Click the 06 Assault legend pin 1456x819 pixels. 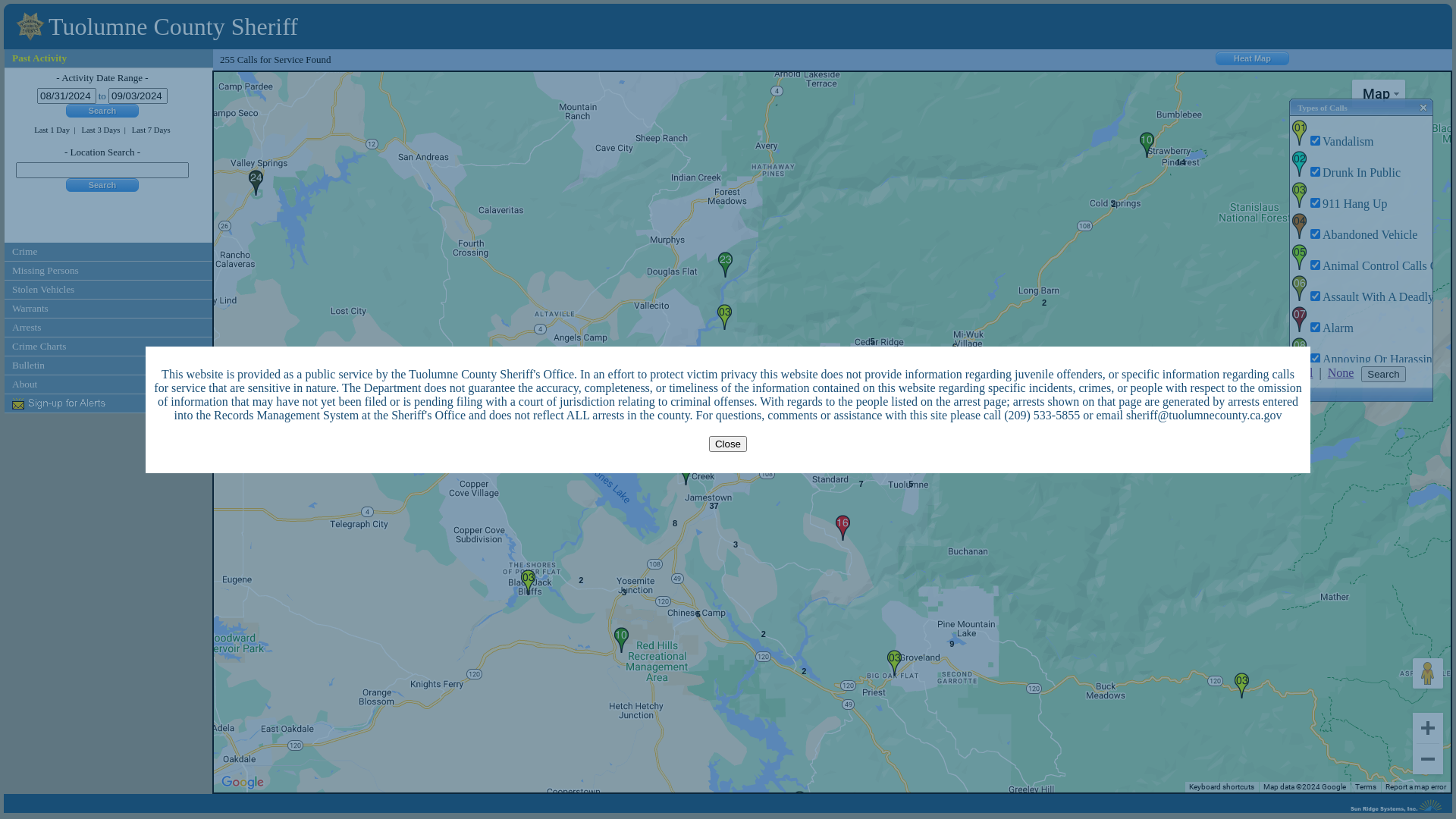click(x=1299, y=289)
